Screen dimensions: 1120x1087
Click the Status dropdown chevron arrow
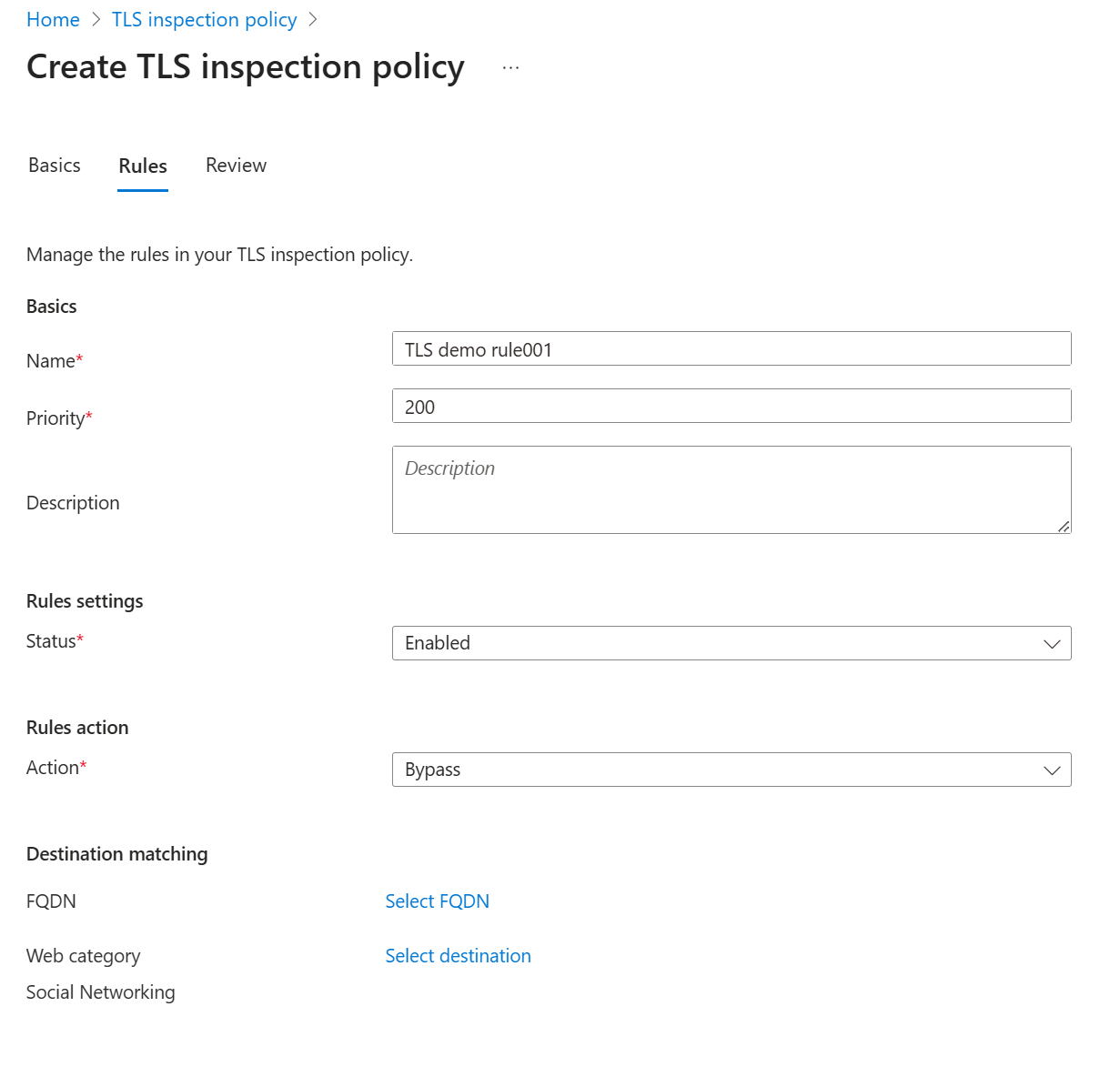(x=1052, y=643)
